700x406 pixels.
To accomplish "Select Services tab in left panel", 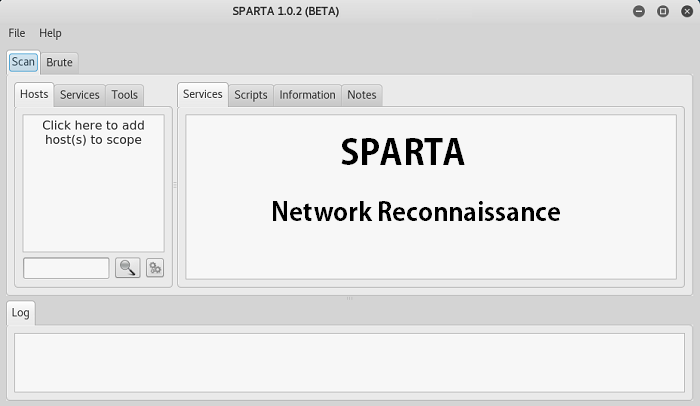I will pyautogui.click(x=80, y=95).
